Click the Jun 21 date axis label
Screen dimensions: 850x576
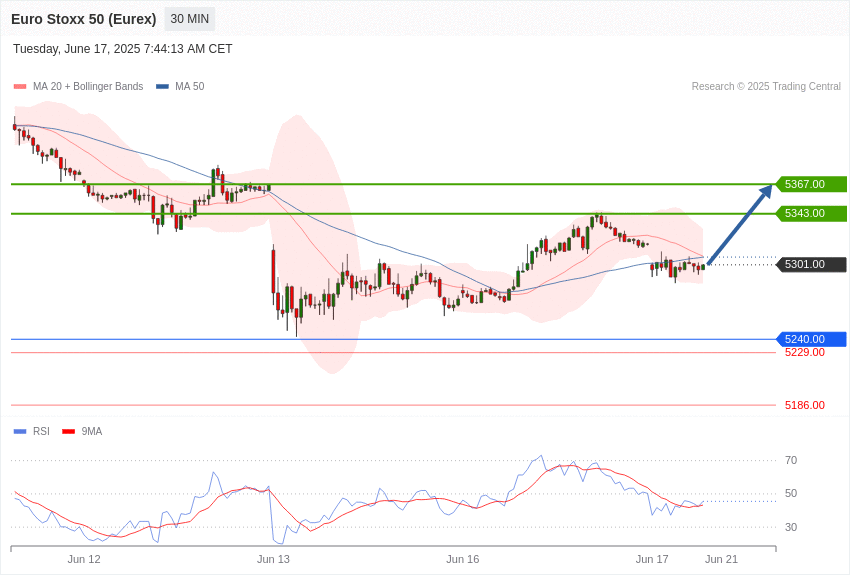722,559
